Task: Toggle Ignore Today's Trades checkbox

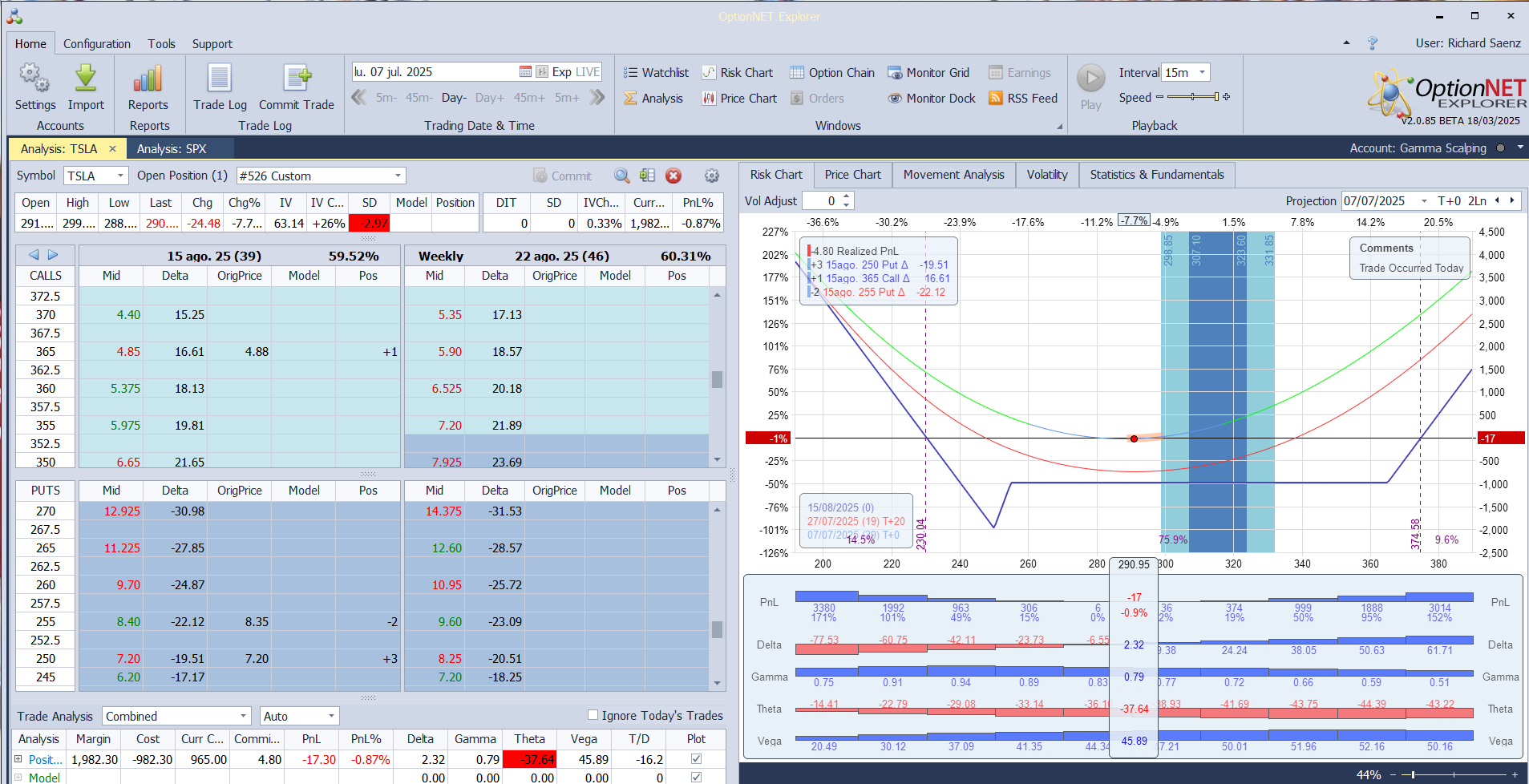Action: point(593,715)
